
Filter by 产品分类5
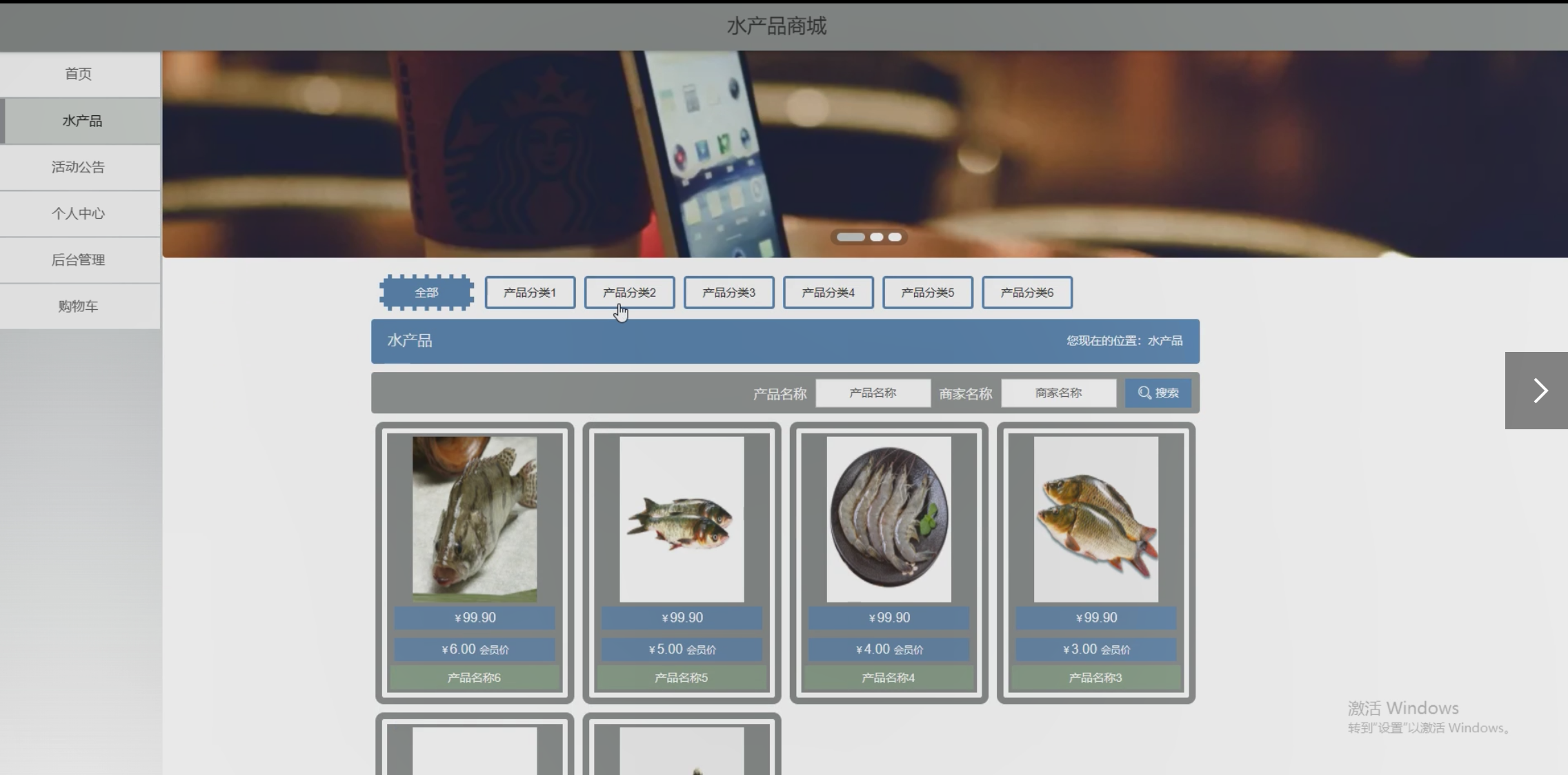[x=927, y=293]
